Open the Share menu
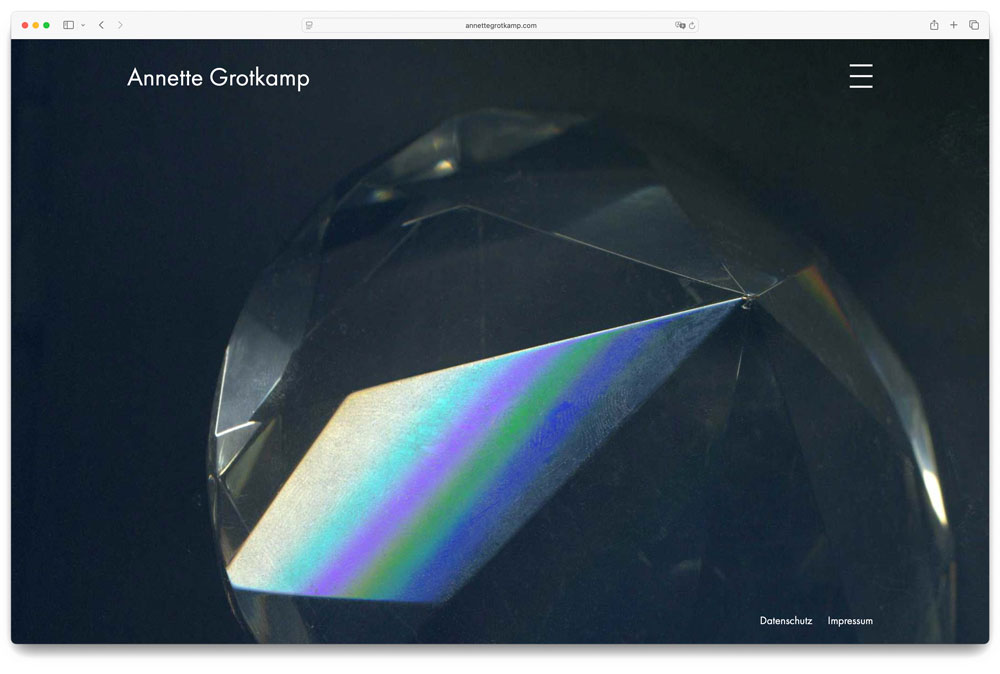The width and height of the screenshot is (1000, 674). (934, 25)
